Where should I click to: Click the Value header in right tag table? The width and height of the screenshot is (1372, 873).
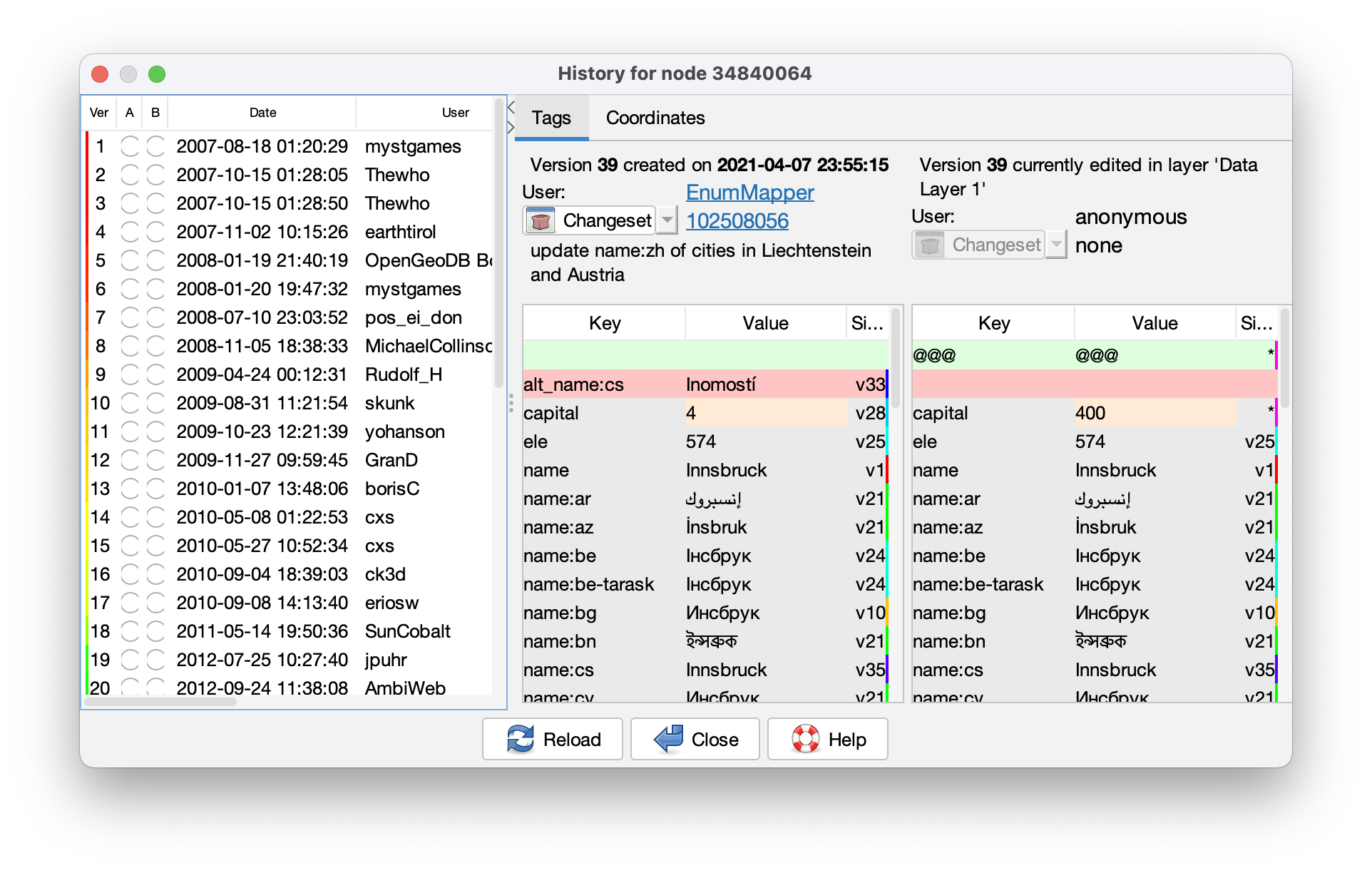pos(1155,323)
